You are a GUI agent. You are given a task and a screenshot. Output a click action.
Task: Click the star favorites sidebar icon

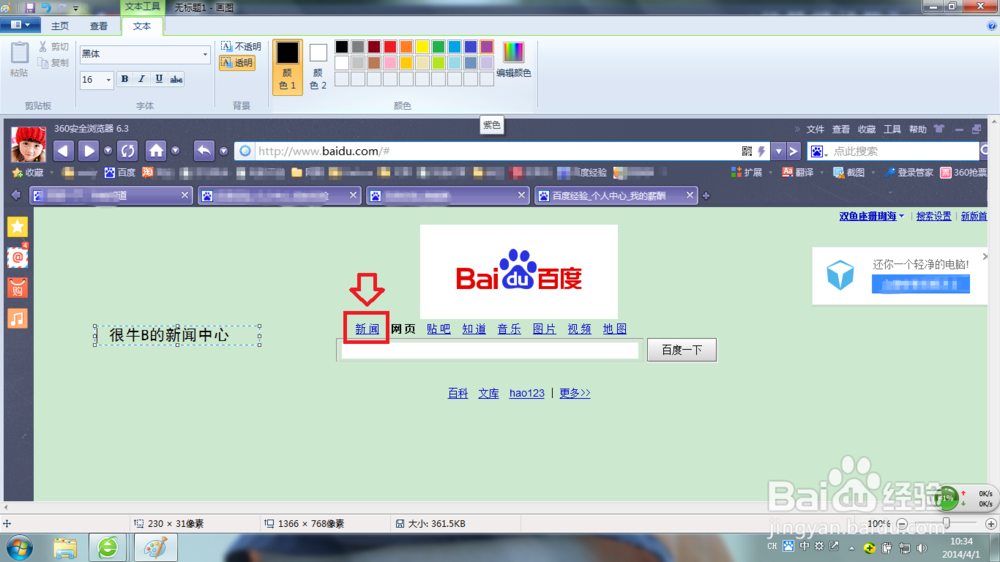click(x=17, y=226)
